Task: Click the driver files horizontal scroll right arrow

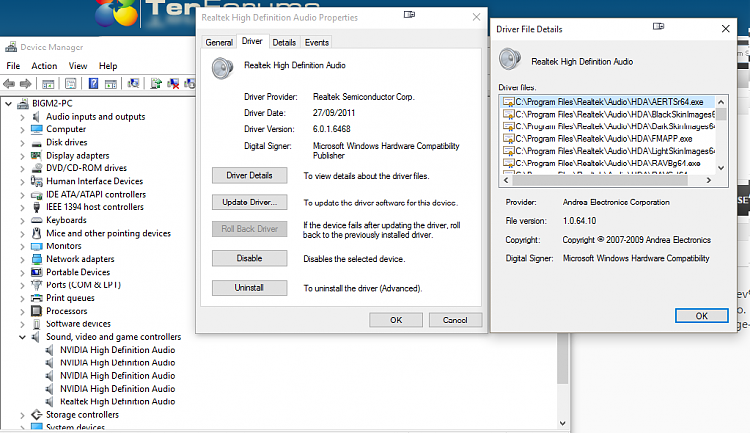Action: point(709,180)
